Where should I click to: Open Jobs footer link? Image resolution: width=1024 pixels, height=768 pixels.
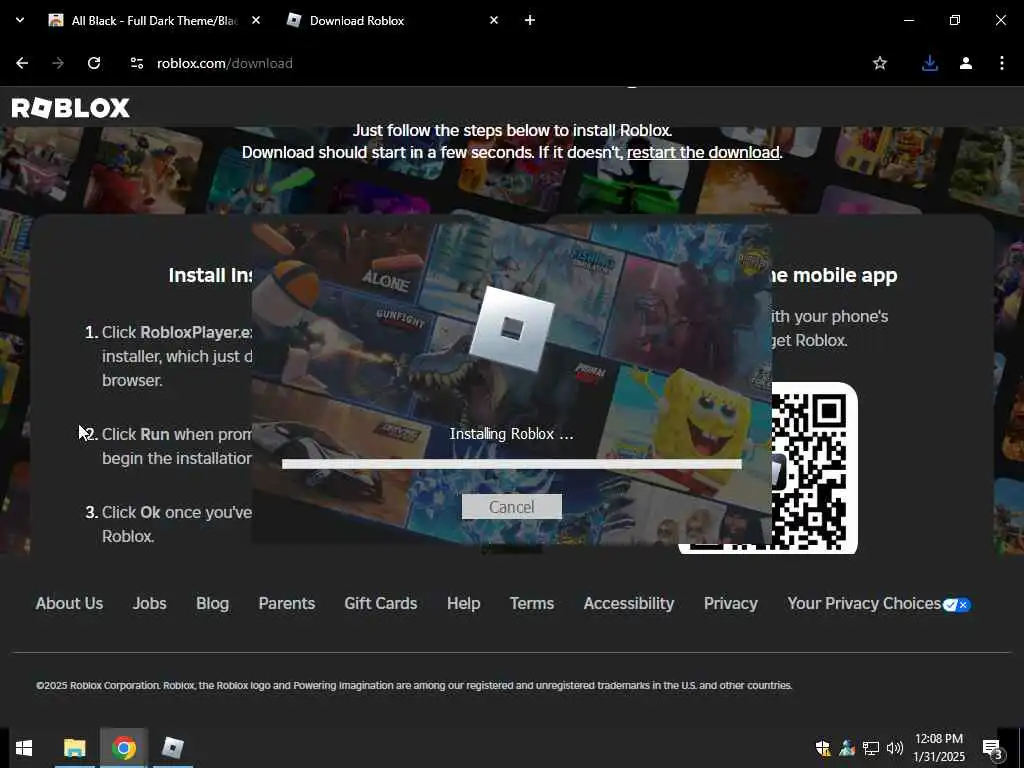click(x=150, y=603)
